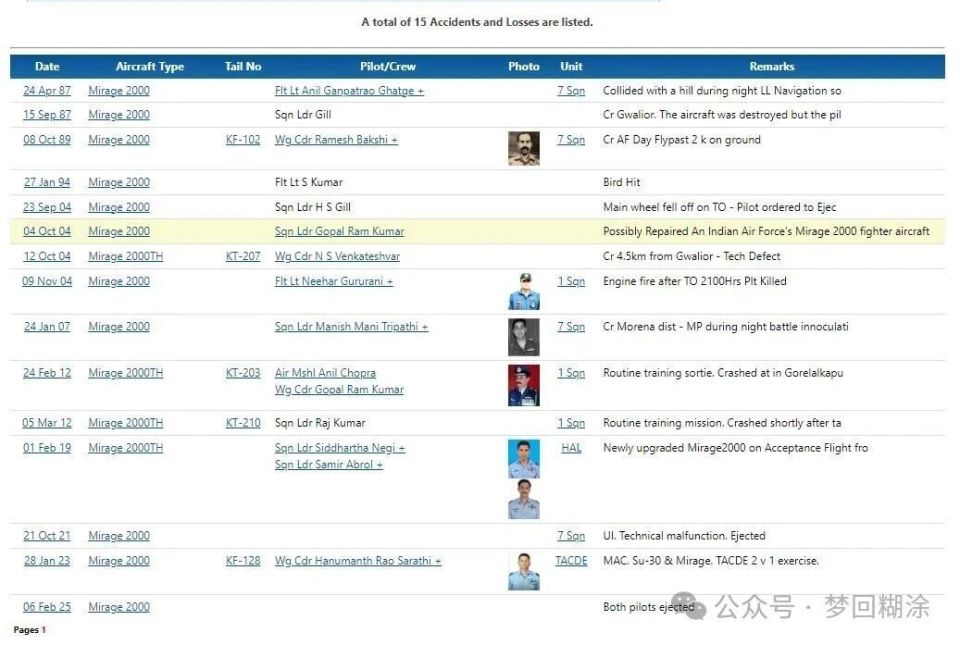Image resolution: width=960 pixels, height=645 pixels.
Task: Click the Pilot/Crew column header
Action: click(x=388, y=67)
